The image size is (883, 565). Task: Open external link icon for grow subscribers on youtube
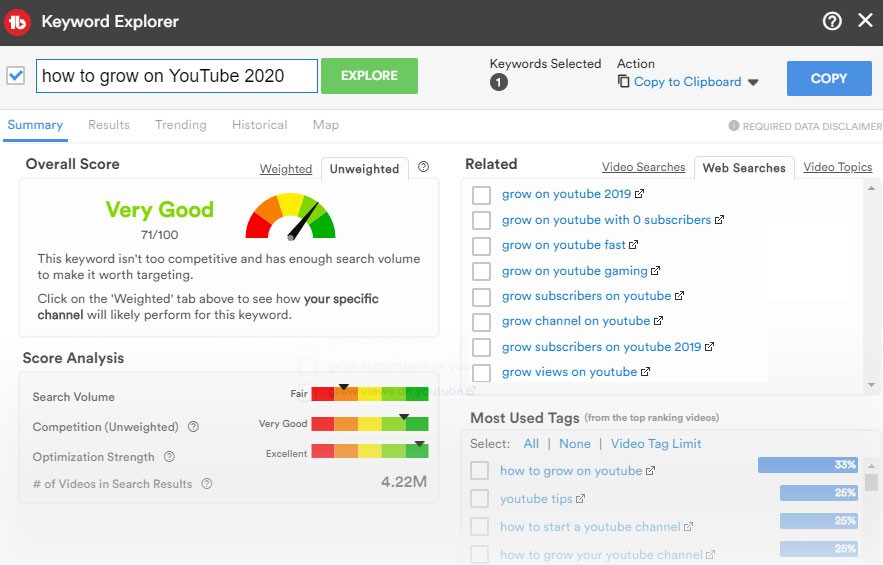[x=679, y=296]
